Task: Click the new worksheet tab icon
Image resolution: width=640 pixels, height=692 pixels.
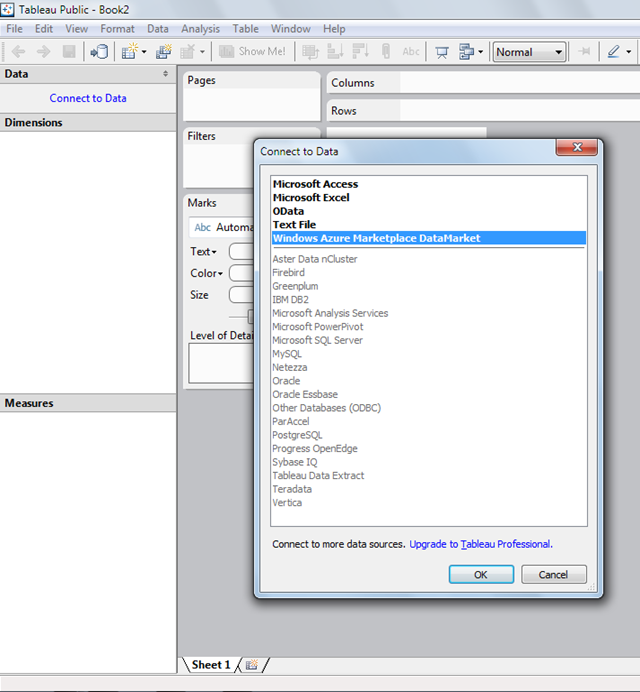Action: [252, 665]
